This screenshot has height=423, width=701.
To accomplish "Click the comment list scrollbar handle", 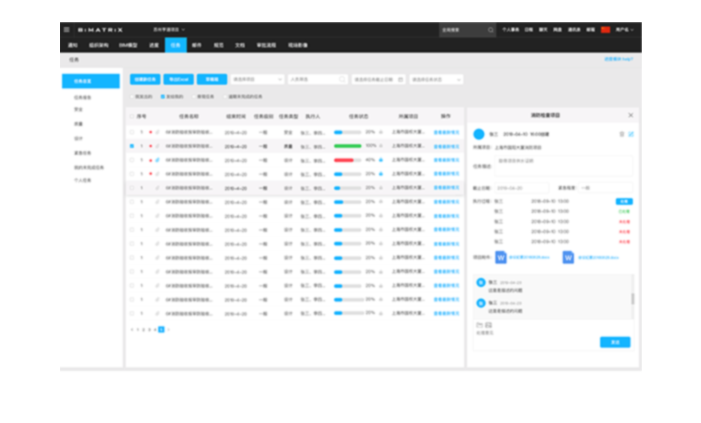I will tap(632, 299).
